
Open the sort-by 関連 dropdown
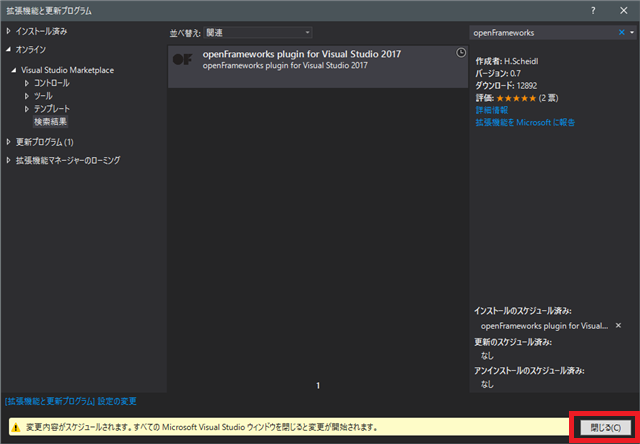[x=258, y=33]
